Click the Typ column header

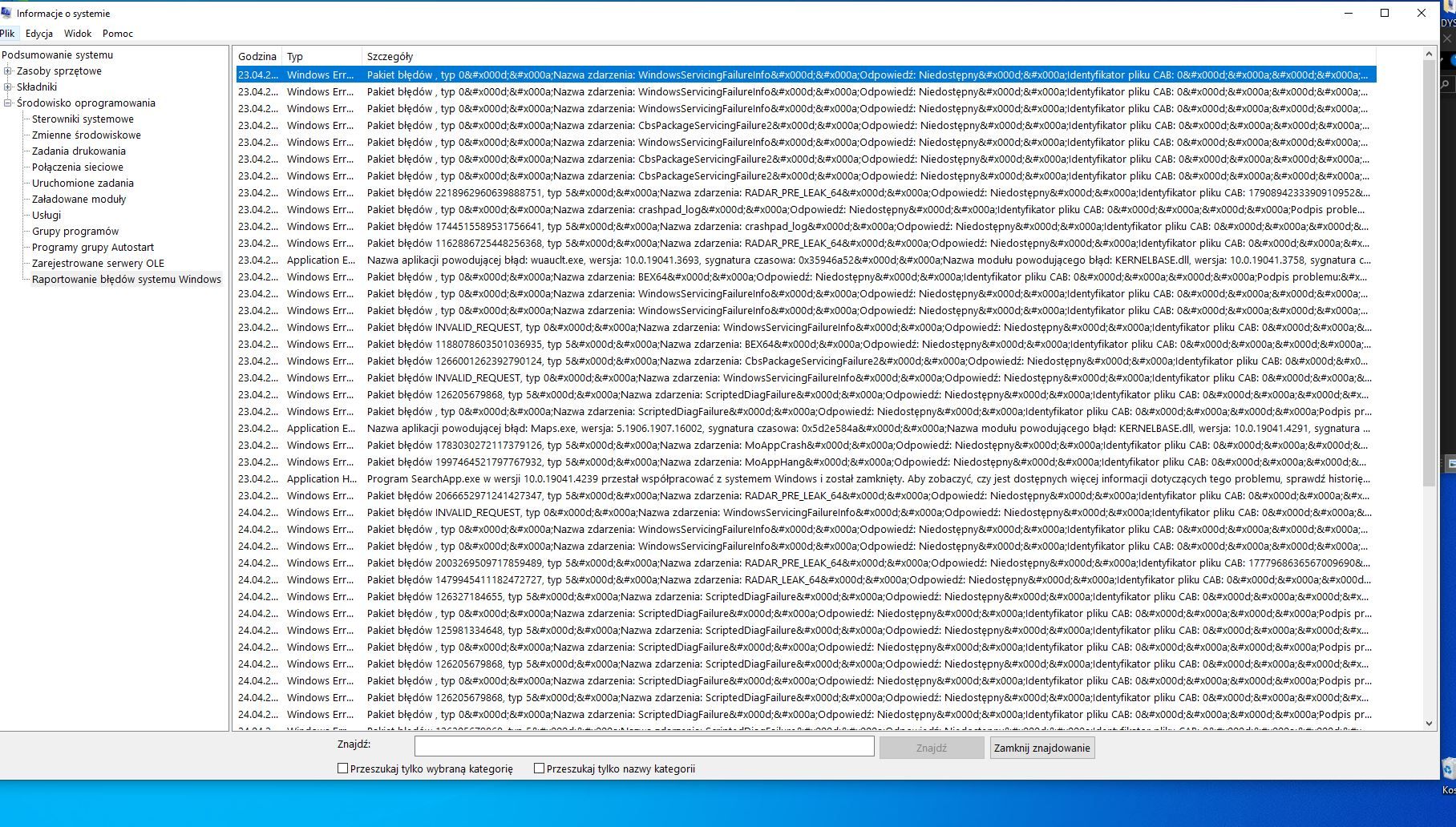[321, 56]
